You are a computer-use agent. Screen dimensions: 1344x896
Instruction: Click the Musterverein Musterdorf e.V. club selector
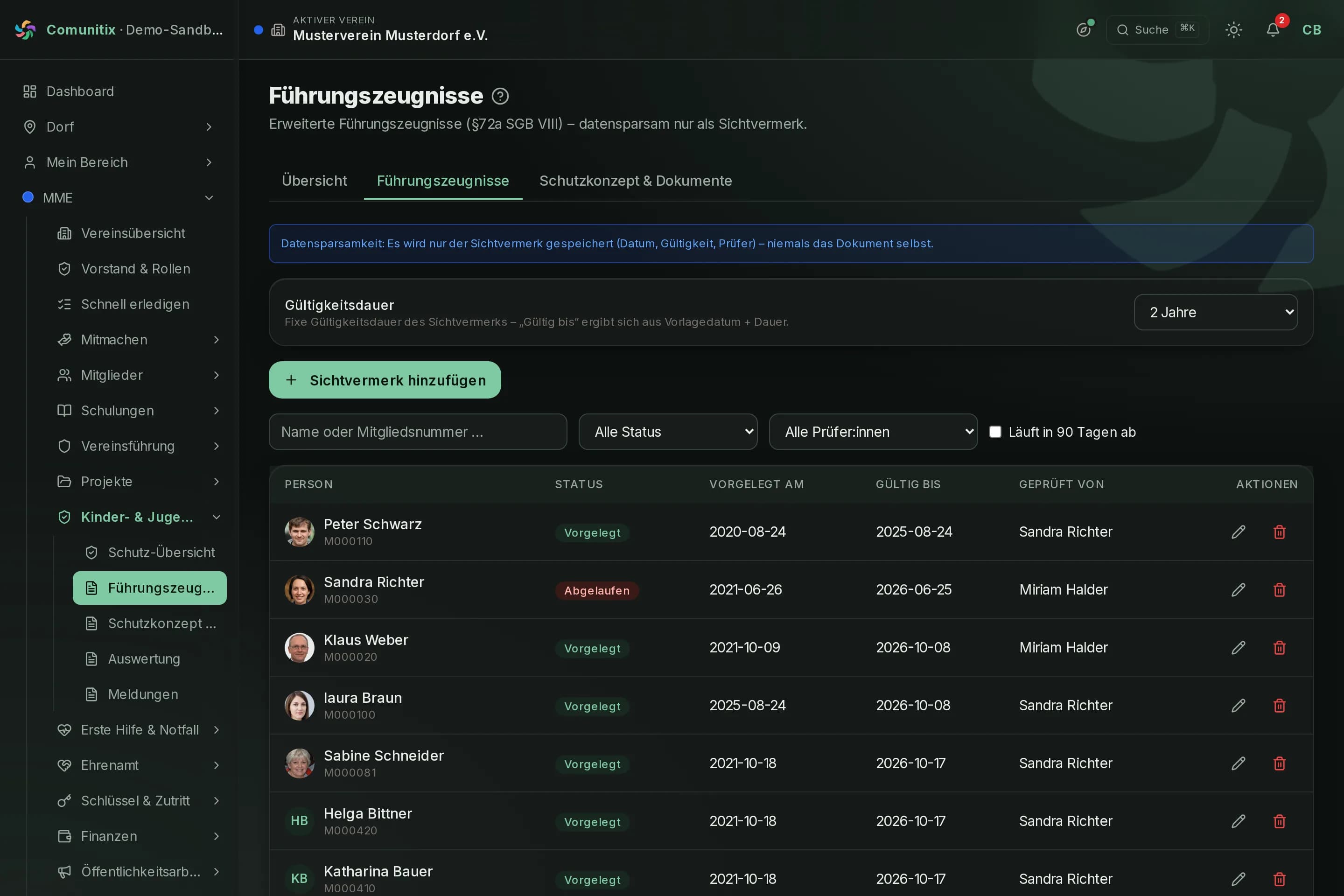(x=371, y=29)
